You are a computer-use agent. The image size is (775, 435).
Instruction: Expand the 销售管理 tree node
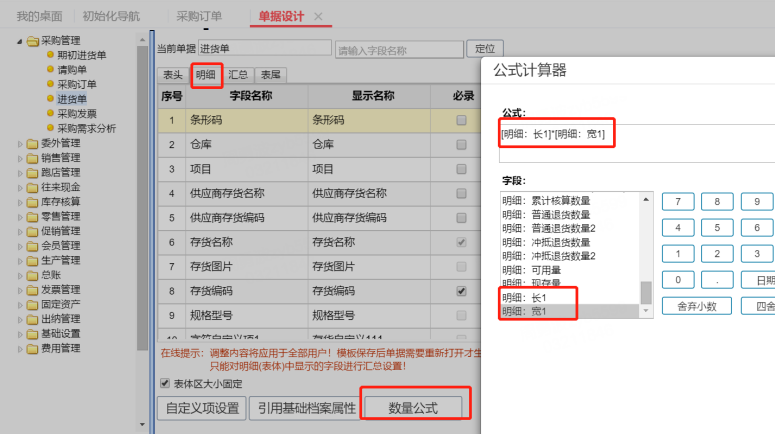[x=20, y=159]
